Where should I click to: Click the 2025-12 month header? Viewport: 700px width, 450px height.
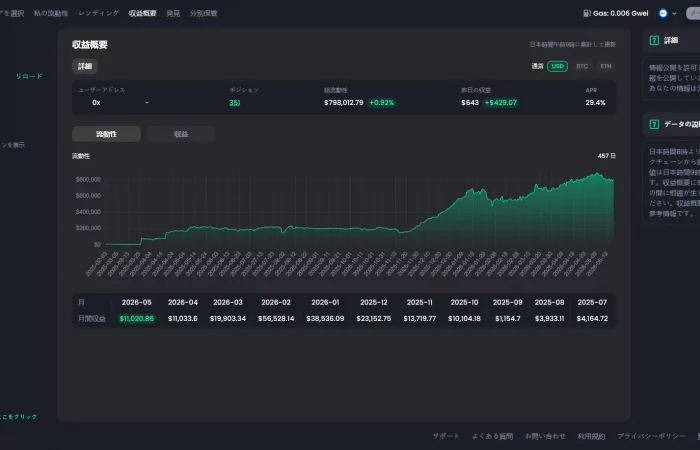point(374,302)
